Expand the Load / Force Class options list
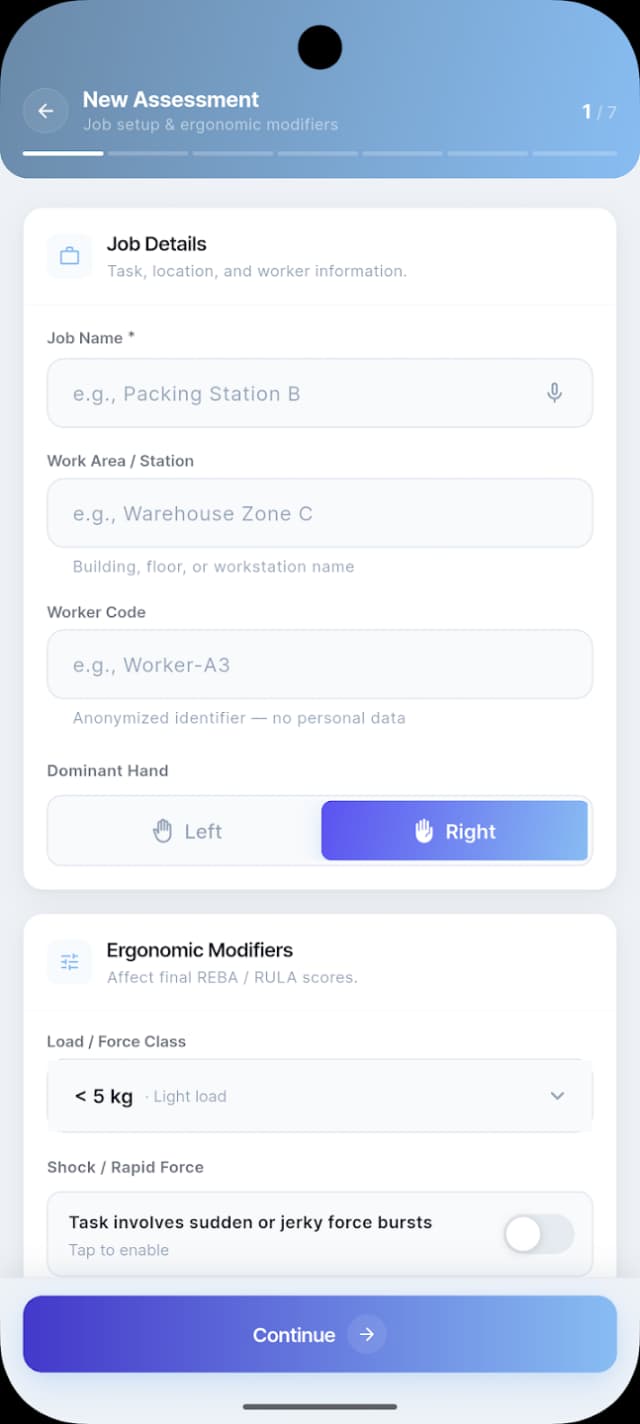 (320, 1096)
